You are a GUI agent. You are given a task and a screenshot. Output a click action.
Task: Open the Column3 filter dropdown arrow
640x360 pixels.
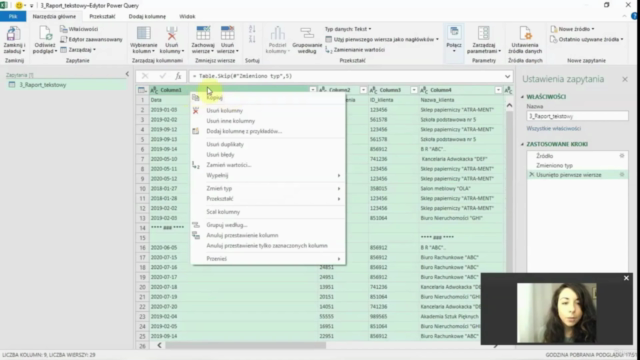point(414,90)
